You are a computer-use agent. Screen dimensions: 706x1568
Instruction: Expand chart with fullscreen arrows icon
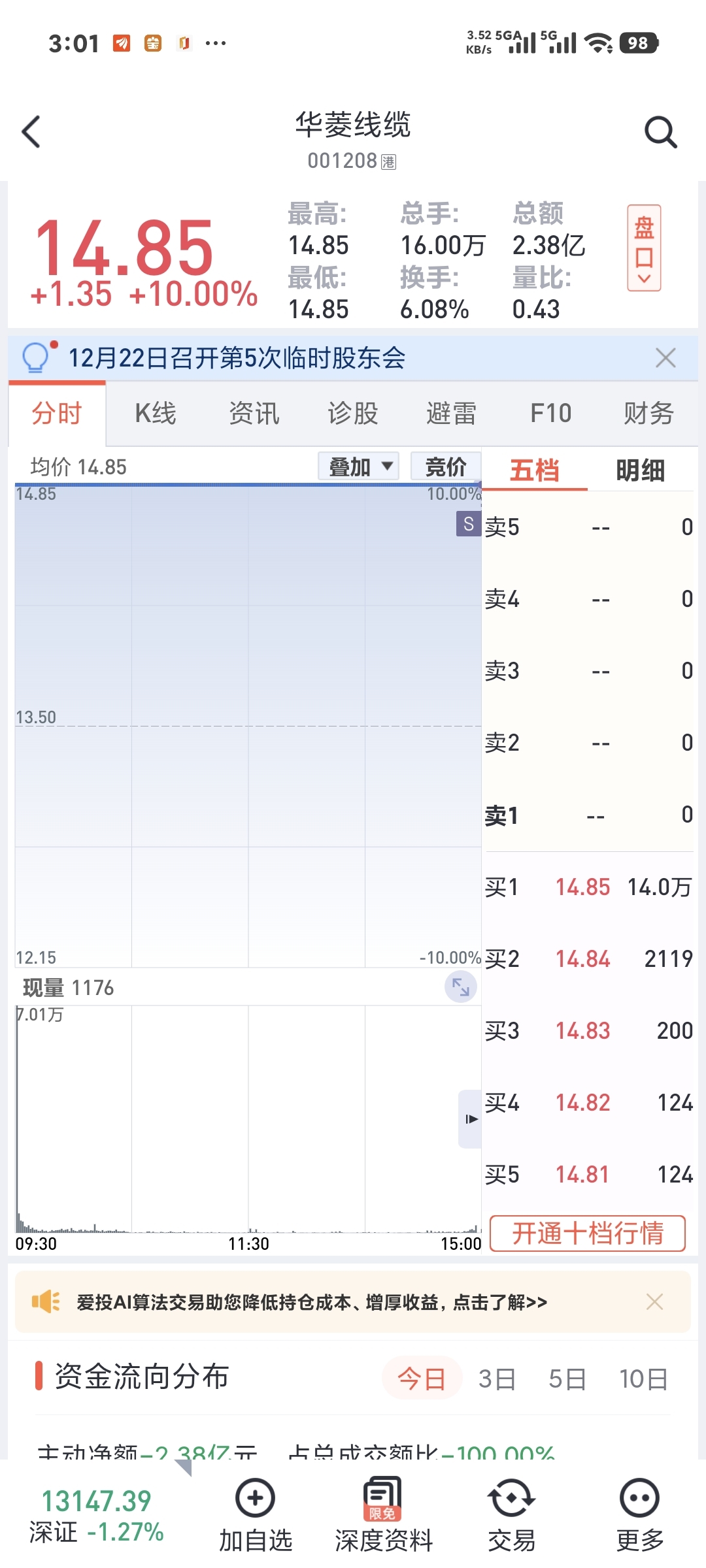pyautogui.click(x=461, y=987)
